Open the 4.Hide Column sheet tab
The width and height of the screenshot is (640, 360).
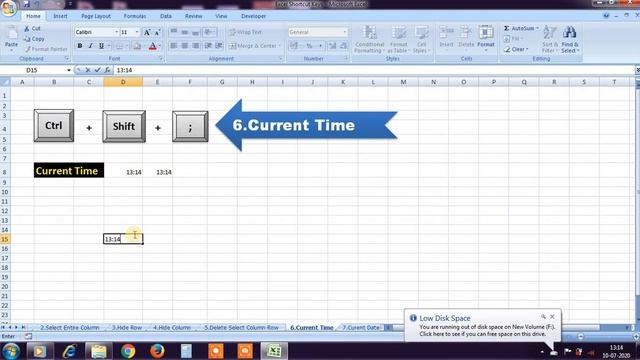click(x=172, y=327)
